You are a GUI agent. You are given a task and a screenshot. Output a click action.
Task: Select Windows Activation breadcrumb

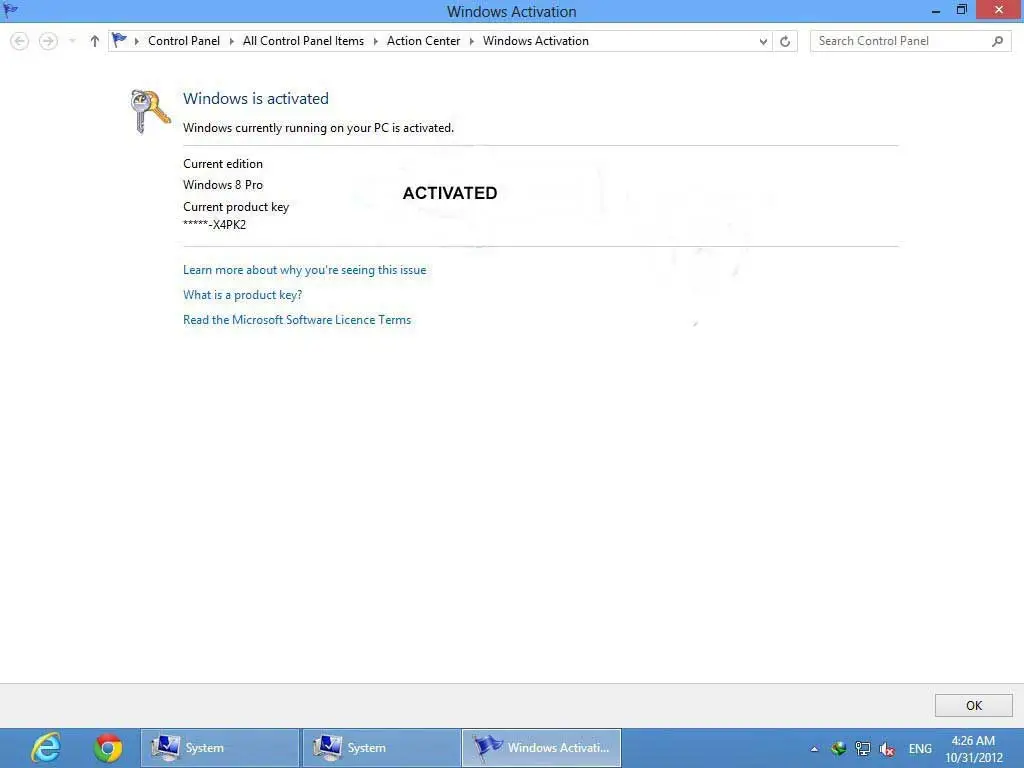[536, 40]
